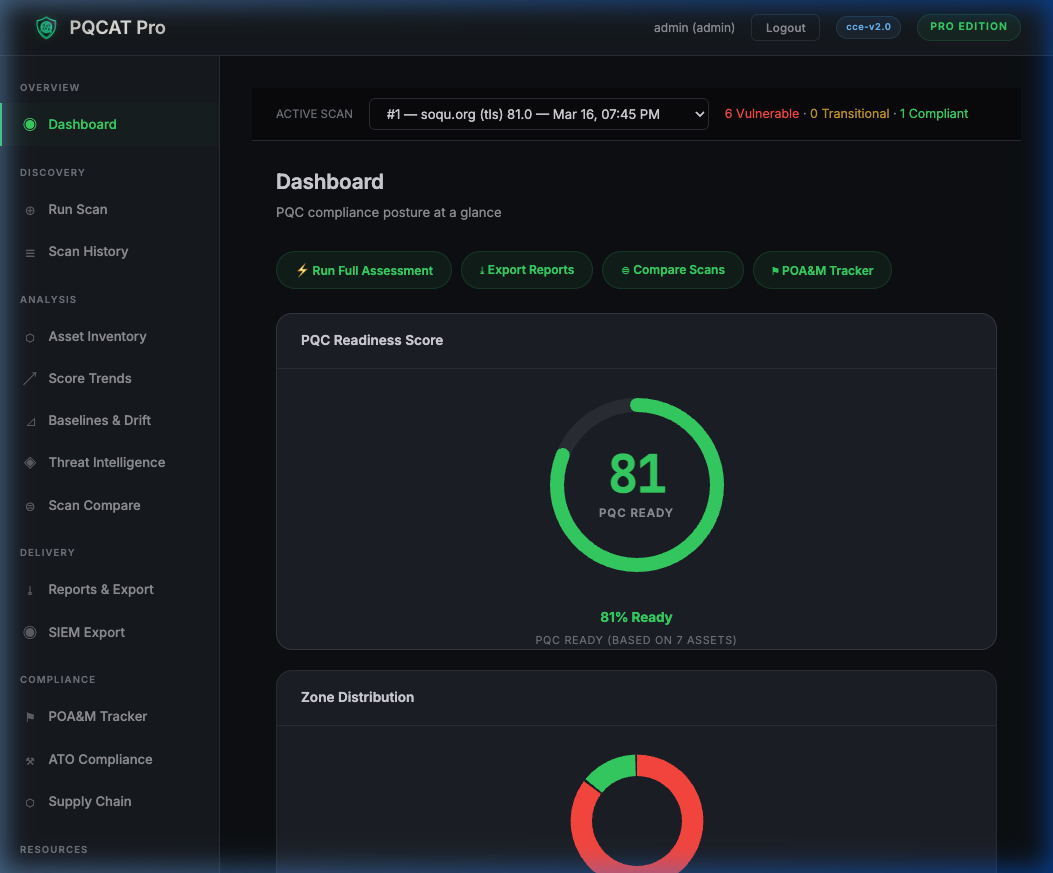Select the Run Scan crosshair icon
Image resolution: width=1053 pixels, height=873 pixels.
pyautogui.click(x=28, y=210)
